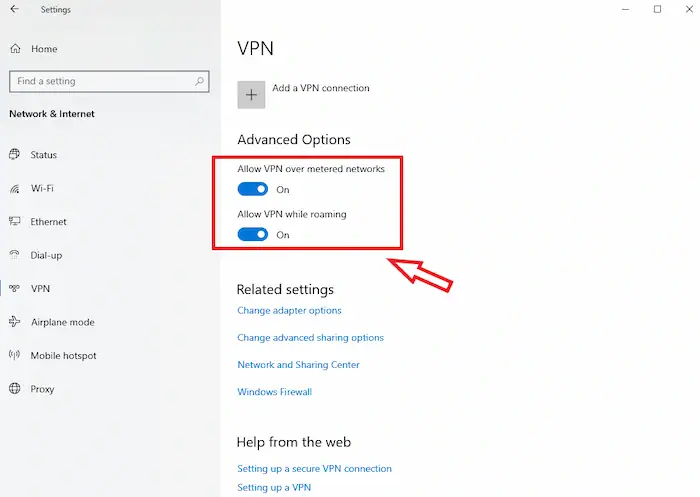The height and width of the screenshot is (497, 700).
Task: Click the Dial-up phone icon
Action: (x=15, y=255)
